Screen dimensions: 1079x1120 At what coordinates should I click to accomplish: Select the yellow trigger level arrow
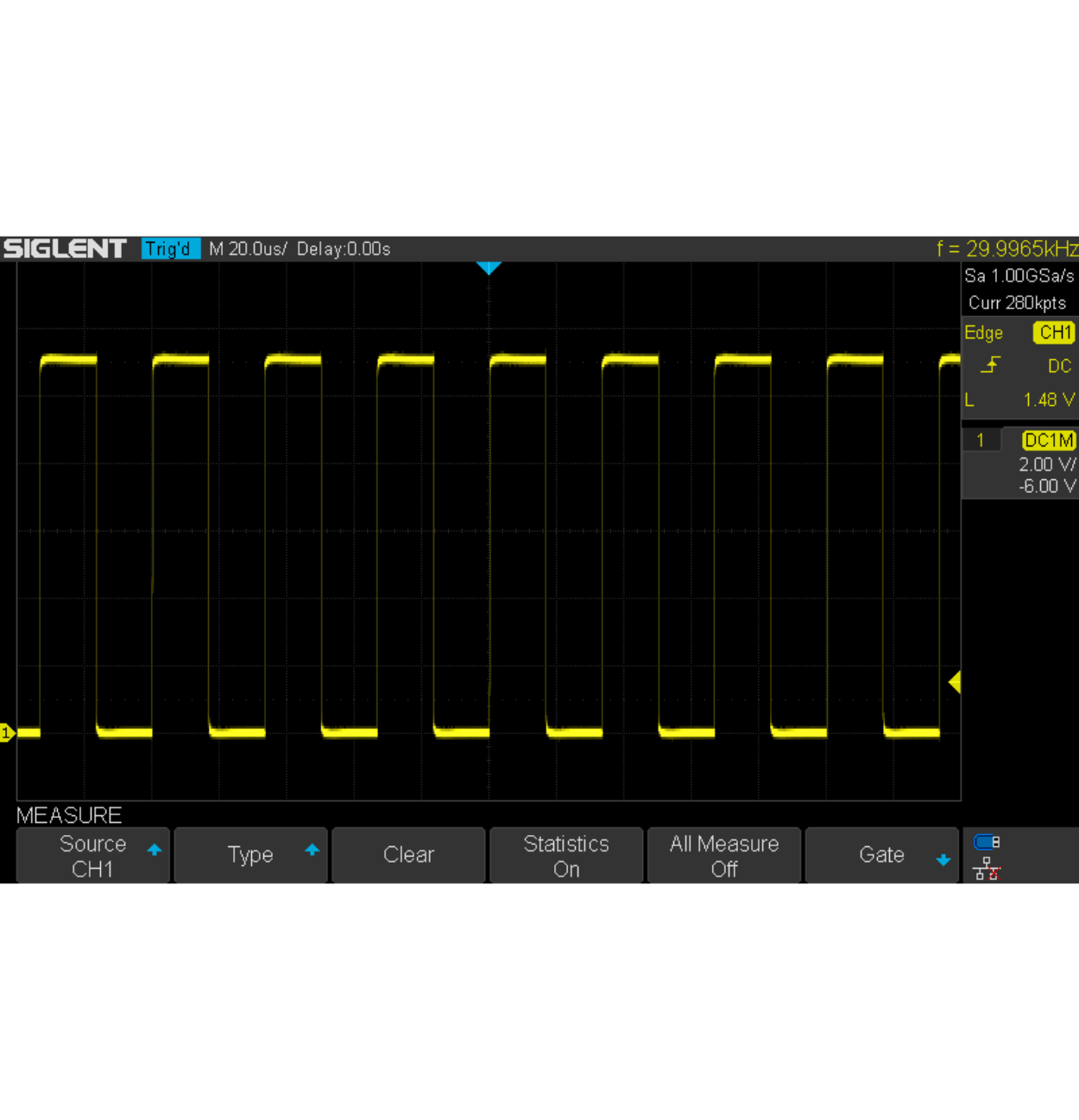tap(955, 682)
